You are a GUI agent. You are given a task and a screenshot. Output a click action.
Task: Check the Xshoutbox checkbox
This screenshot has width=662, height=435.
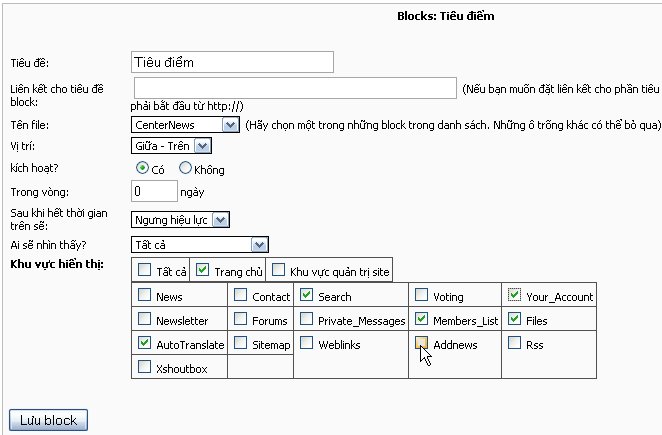144,366
